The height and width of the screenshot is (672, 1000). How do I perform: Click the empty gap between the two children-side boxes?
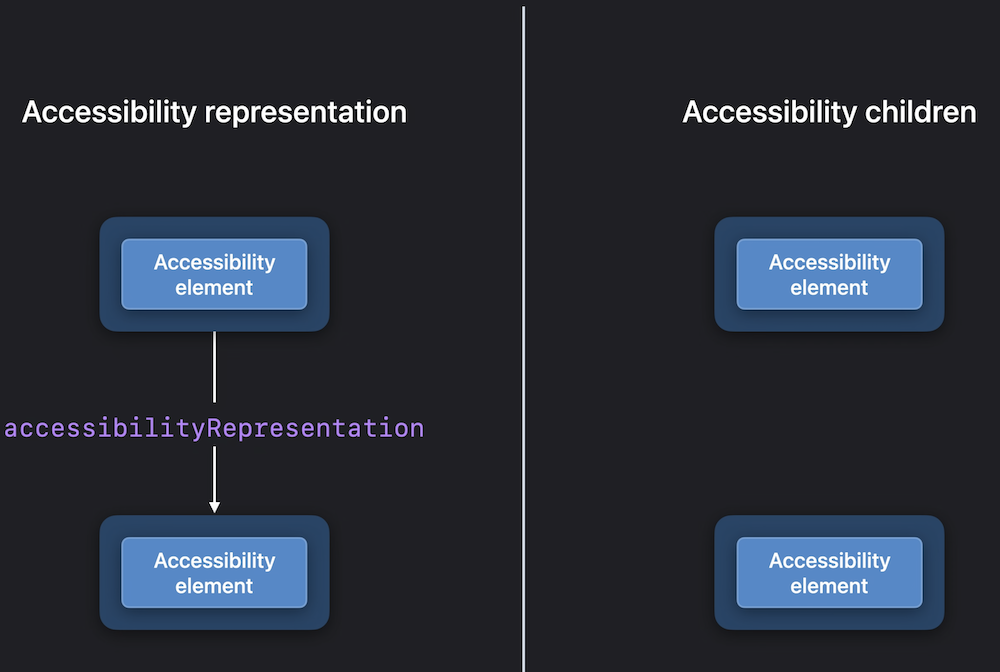coord(829,423)
